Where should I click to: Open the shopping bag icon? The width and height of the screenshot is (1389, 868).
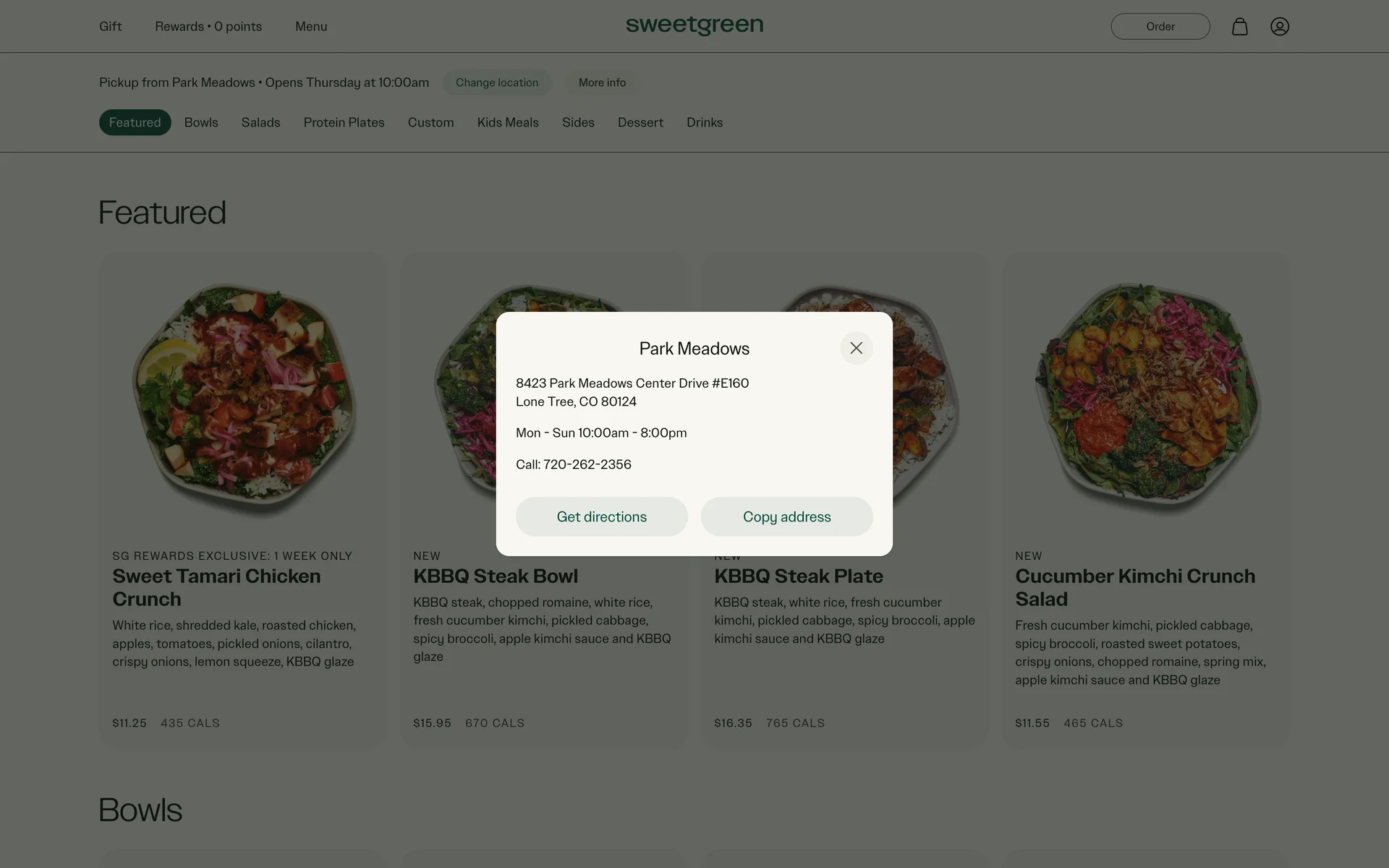1239,27
